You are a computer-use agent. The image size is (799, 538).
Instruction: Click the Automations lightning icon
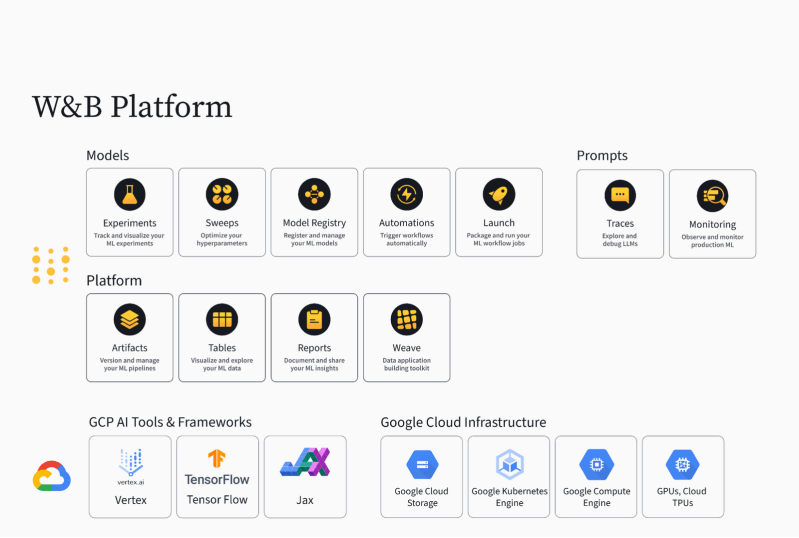pyautogui.click(x=406, y=194)
